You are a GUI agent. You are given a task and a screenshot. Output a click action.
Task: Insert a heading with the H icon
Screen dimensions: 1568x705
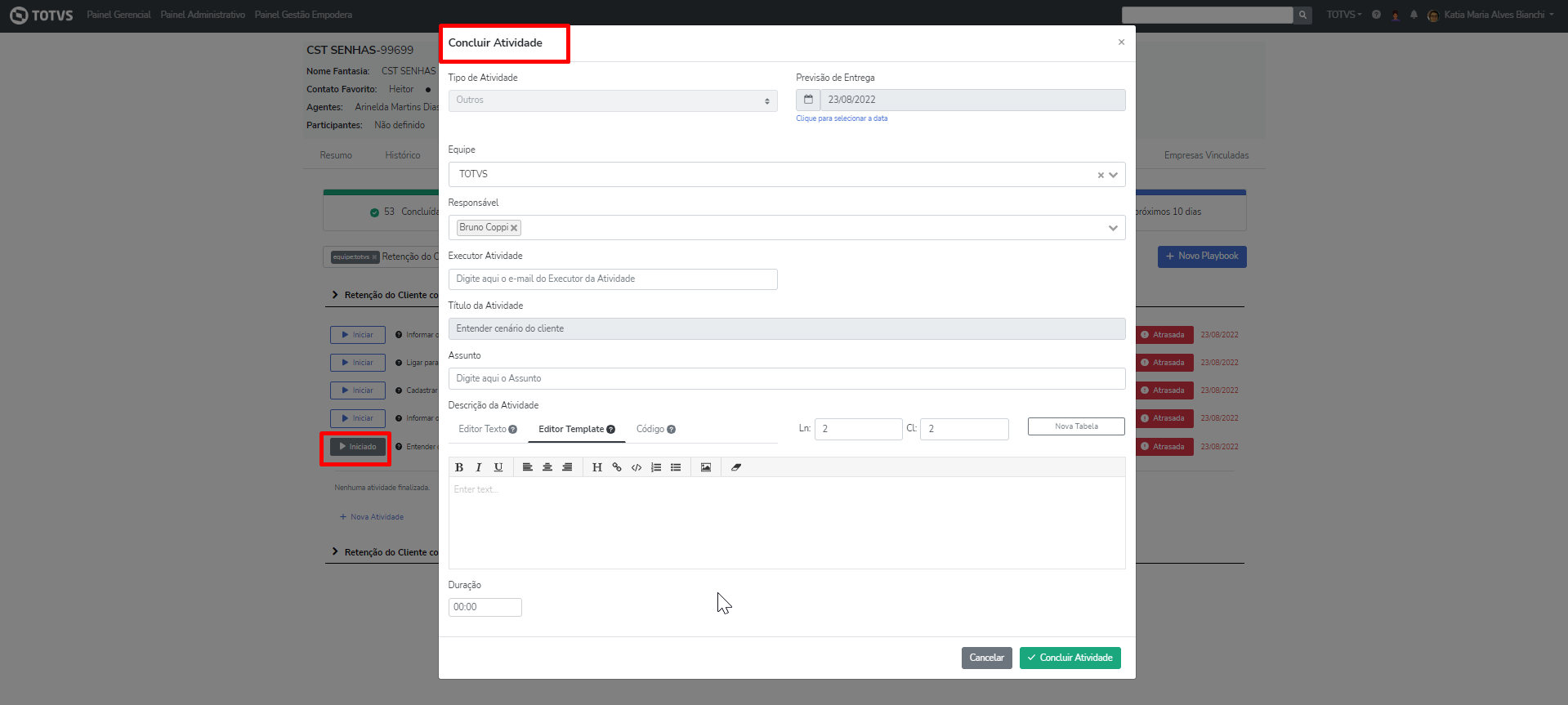click(597, 467)
